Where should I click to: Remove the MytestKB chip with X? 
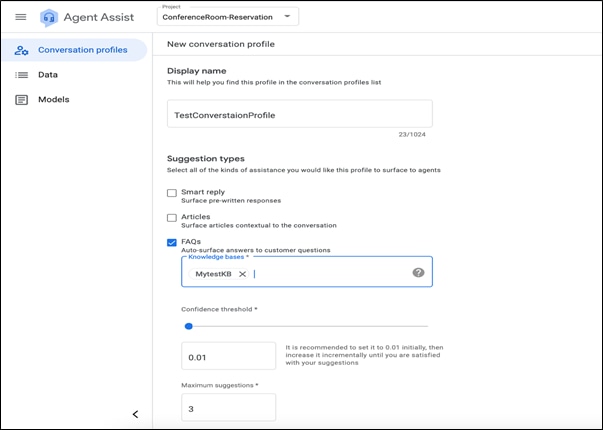[242, 274]
